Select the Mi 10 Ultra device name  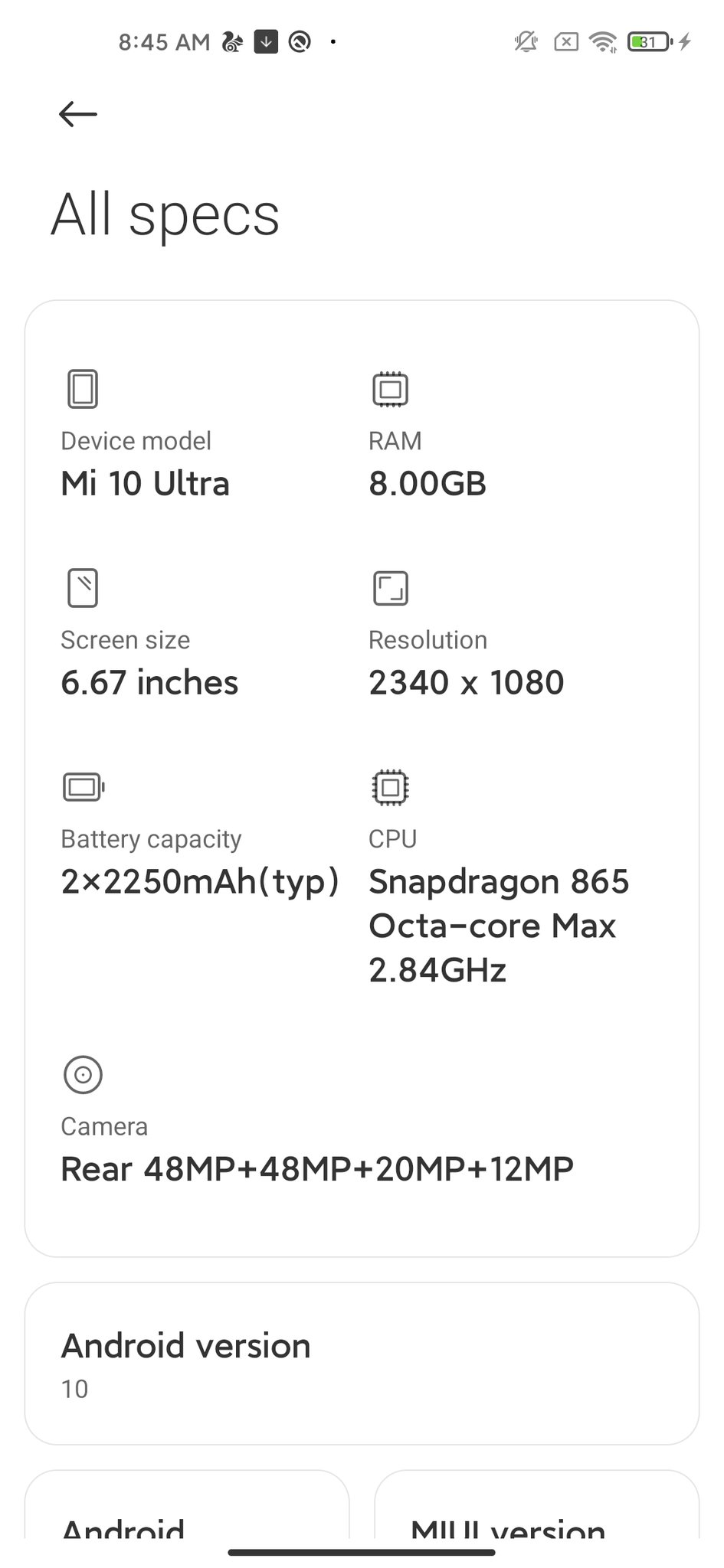pyautogui.click(x=146, y=484)
